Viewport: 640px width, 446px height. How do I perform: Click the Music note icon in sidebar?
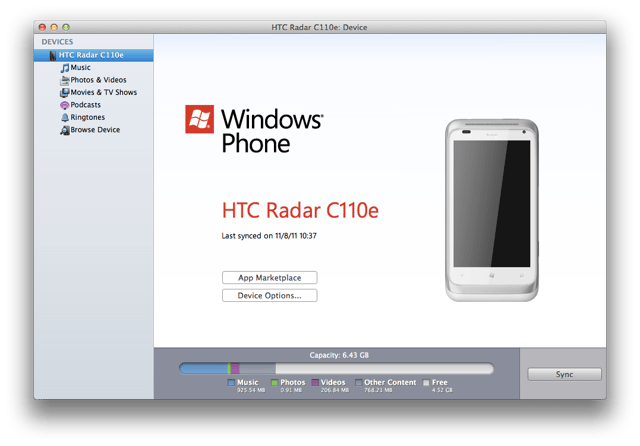(x=64, y=68)
